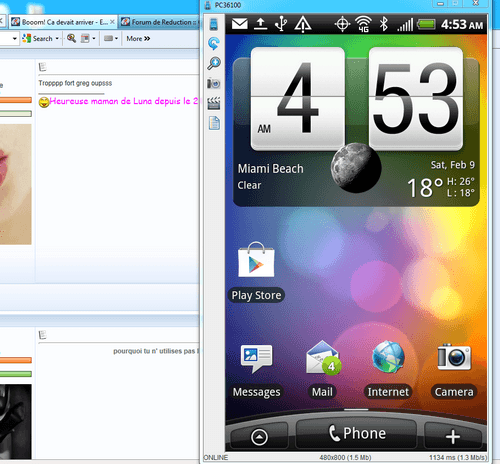
Task: Click the 480x800 resolution status text
Action: click(x=345, y=458)
